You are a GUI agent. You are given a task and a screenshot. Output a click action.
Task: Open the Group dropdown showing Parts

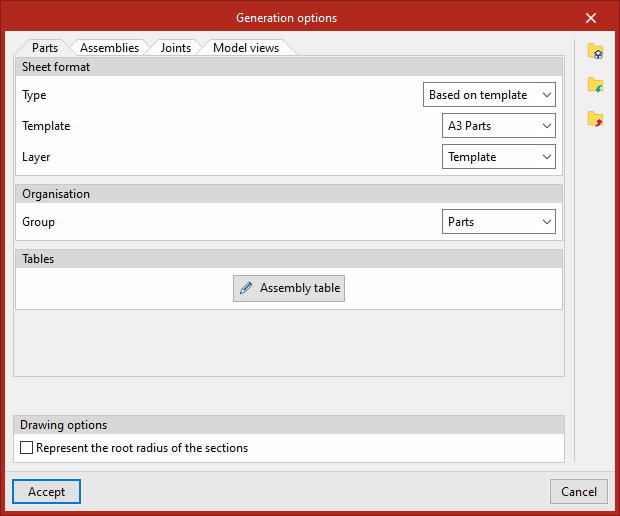499,221
